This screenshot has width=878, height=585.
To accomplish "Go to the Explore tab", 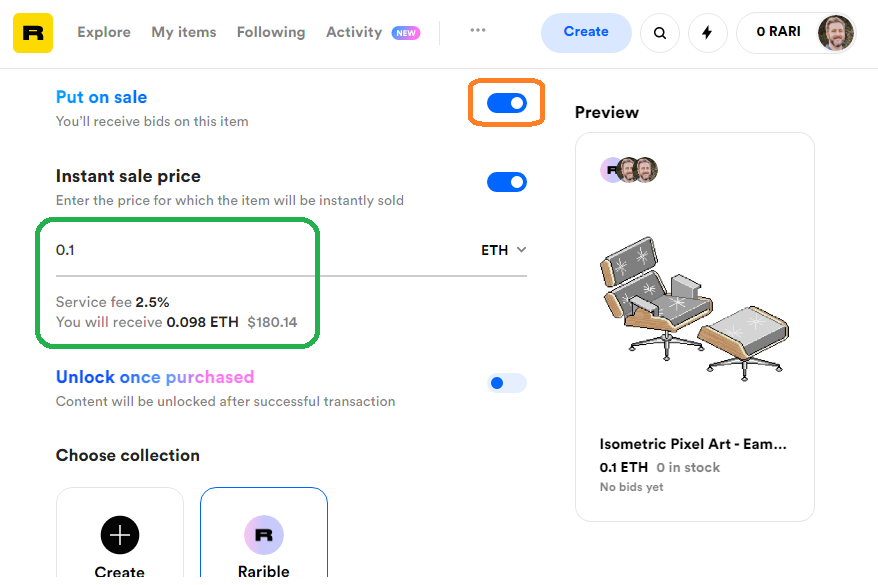I will coord(104,32).
